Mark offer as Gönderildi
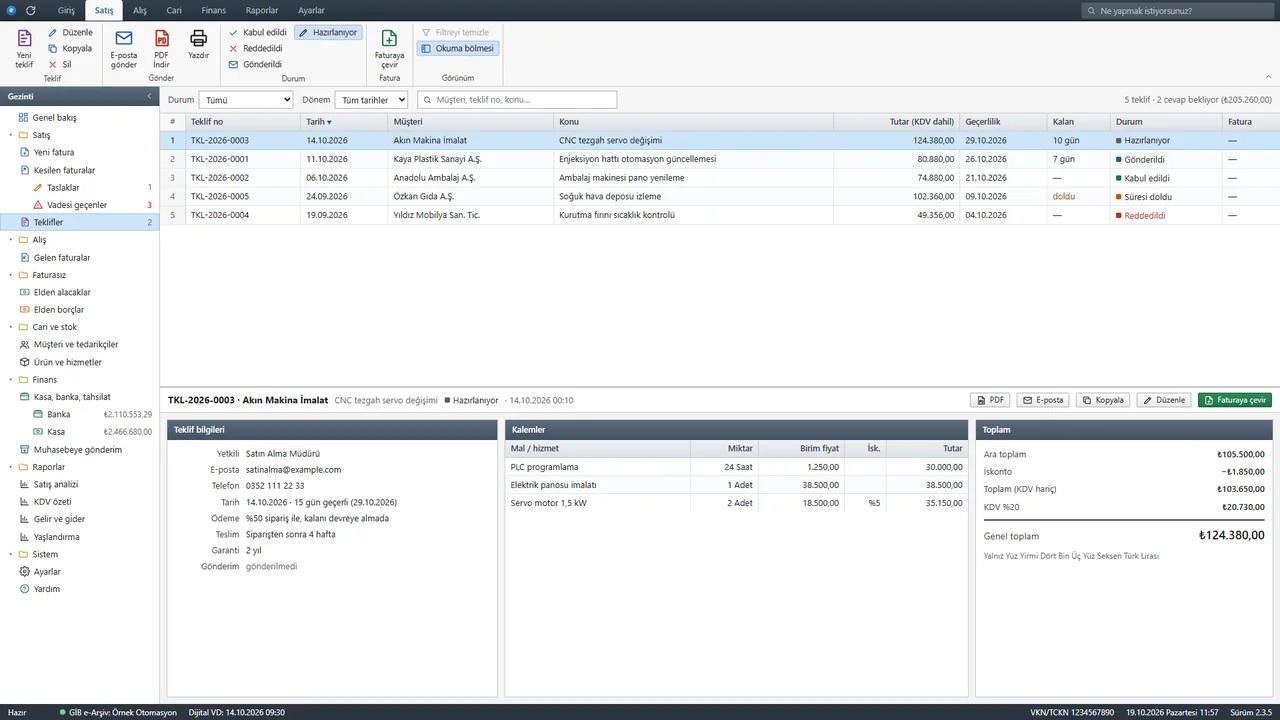 255,64
